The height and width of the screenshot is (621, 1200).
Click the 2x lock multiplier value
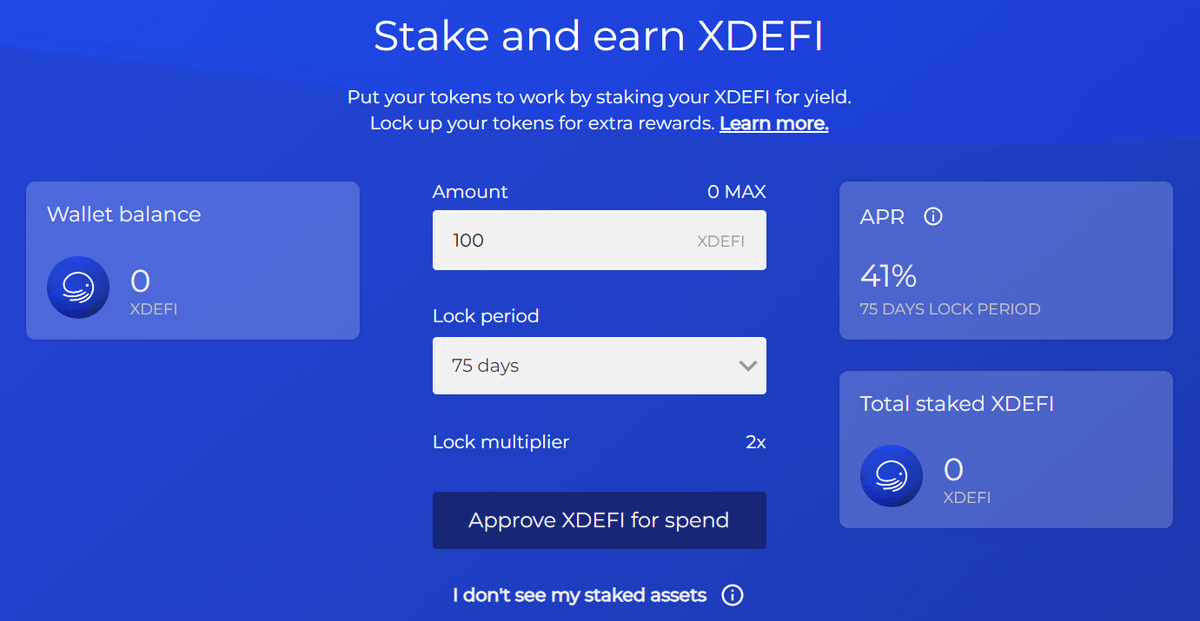pos(756,442)
